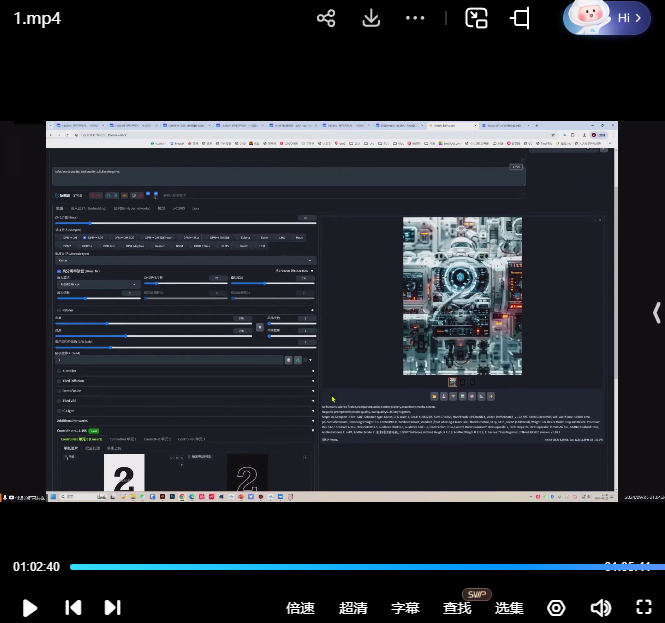Expand the side panel with right-edge chevron

click(x=656, y=313)
